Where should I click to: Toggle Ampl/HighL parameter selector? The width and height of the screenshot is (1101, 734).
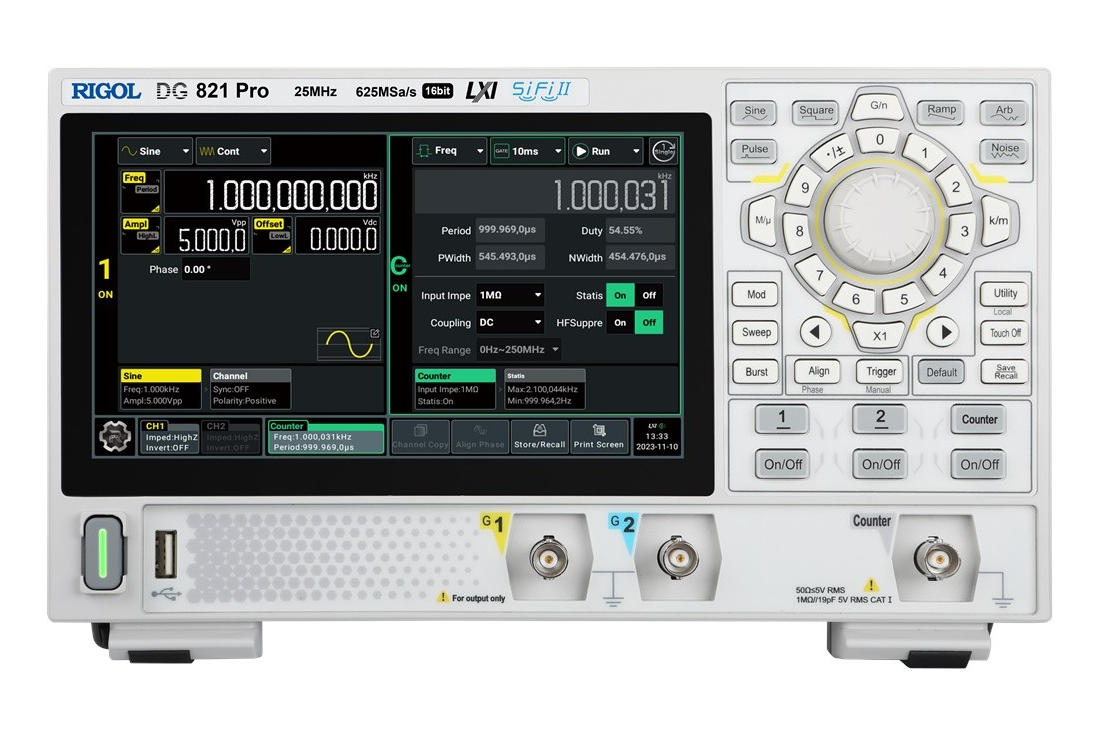coord(140,235)
